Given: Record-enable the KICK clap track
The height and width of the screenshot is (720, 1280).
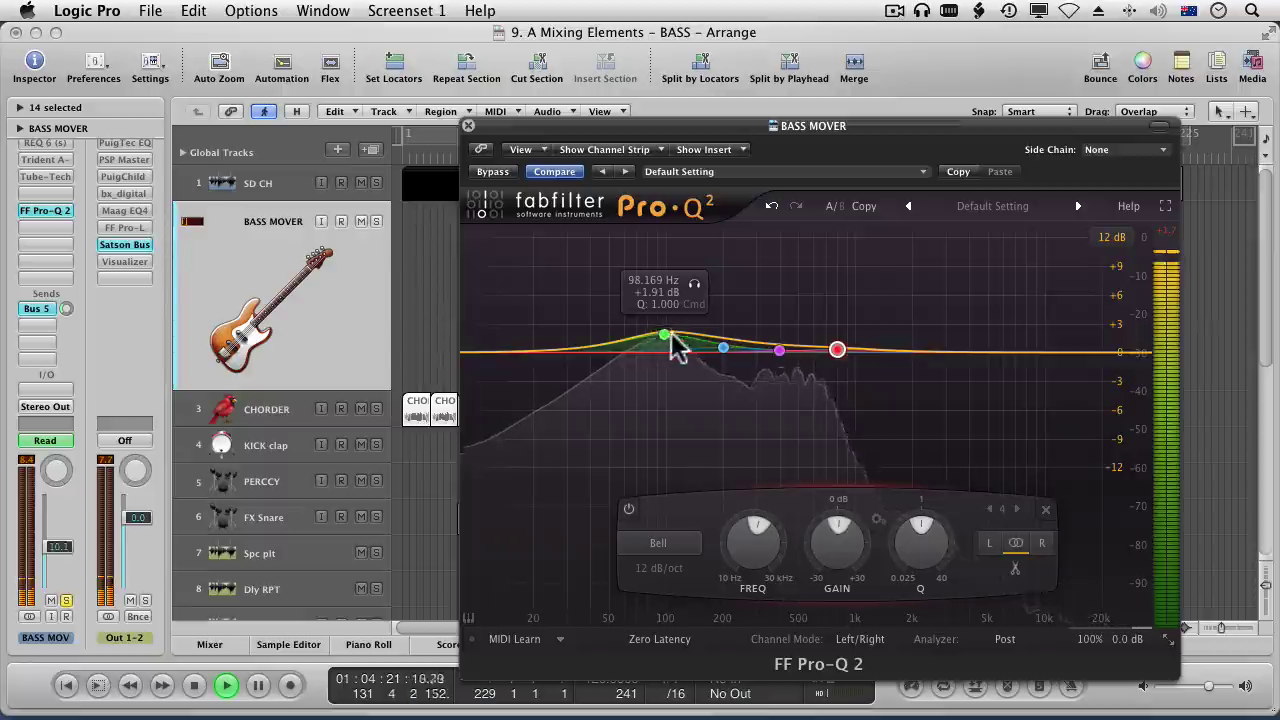Looking at the screenshot, I should point(341,445).
